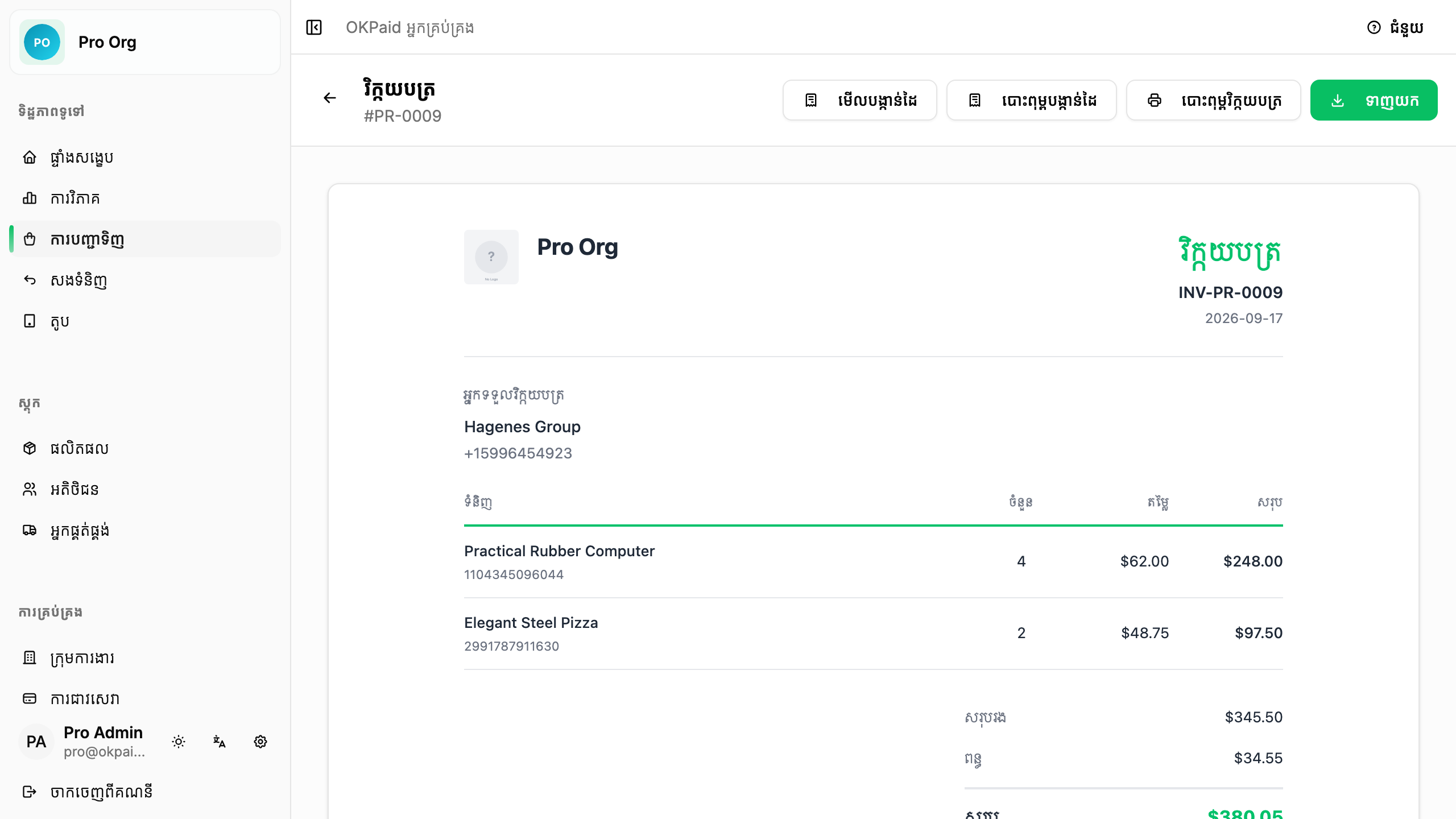
Task: Click the No Logo placeholder thumbnail
Action: pos(491,257)
